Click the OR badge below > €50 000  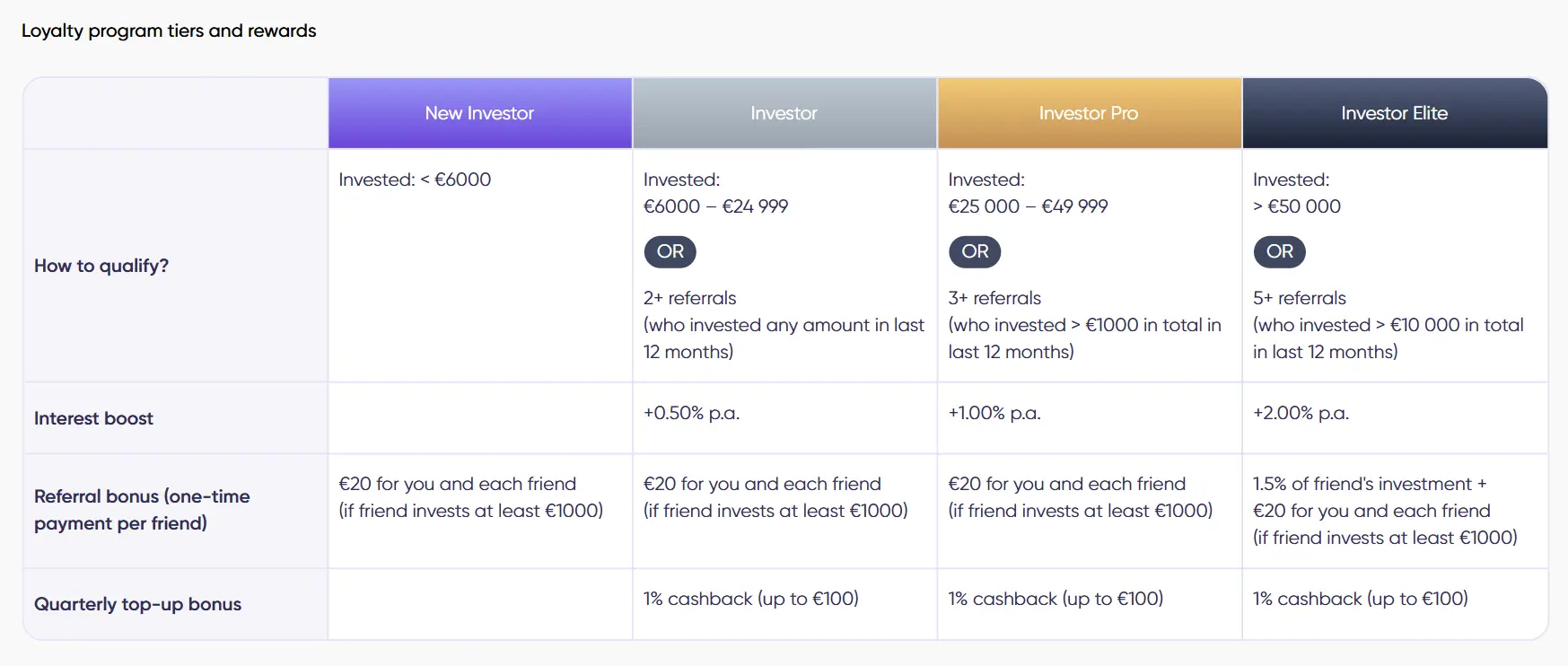(x=1279, y=251)
